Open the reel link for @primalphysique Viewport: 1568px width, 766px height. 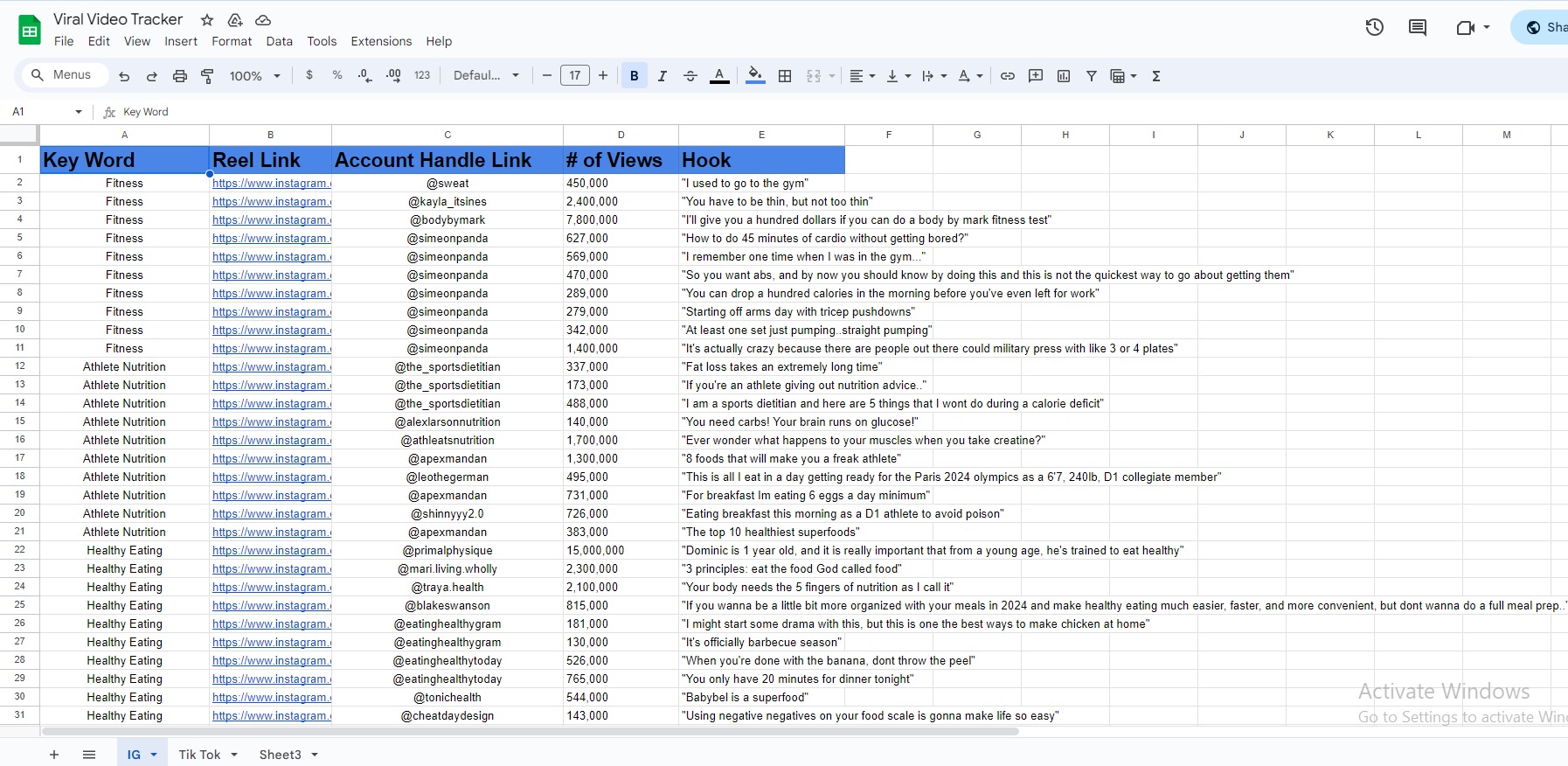(x=272, y=551)
